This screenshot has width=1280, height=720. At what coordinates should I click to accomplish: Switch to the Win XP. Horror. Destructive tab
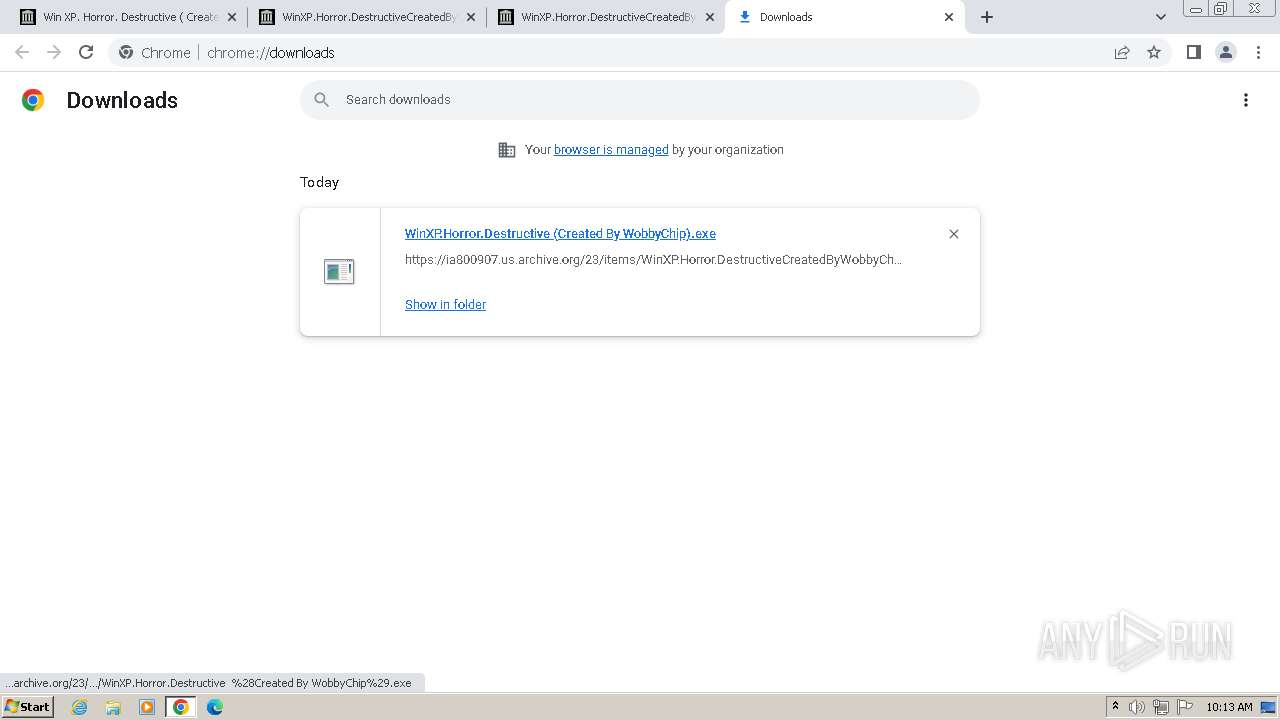(127, 17)
